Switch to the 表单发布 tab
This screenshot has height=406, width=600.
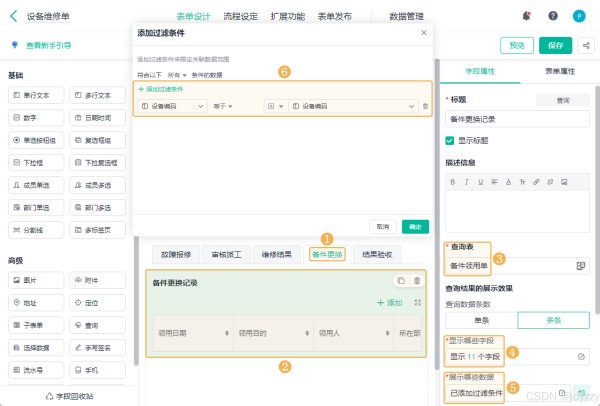335,16
